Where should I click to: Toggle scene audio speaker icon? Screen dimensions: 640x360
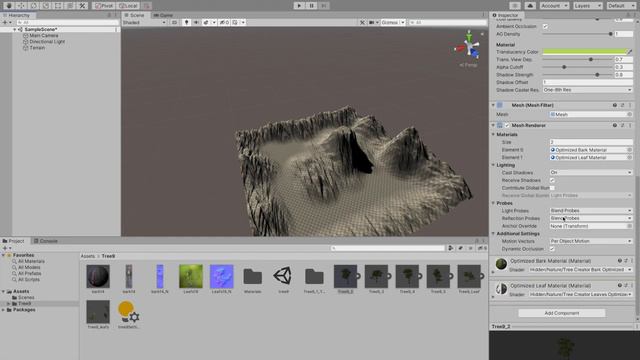point(196,22)
